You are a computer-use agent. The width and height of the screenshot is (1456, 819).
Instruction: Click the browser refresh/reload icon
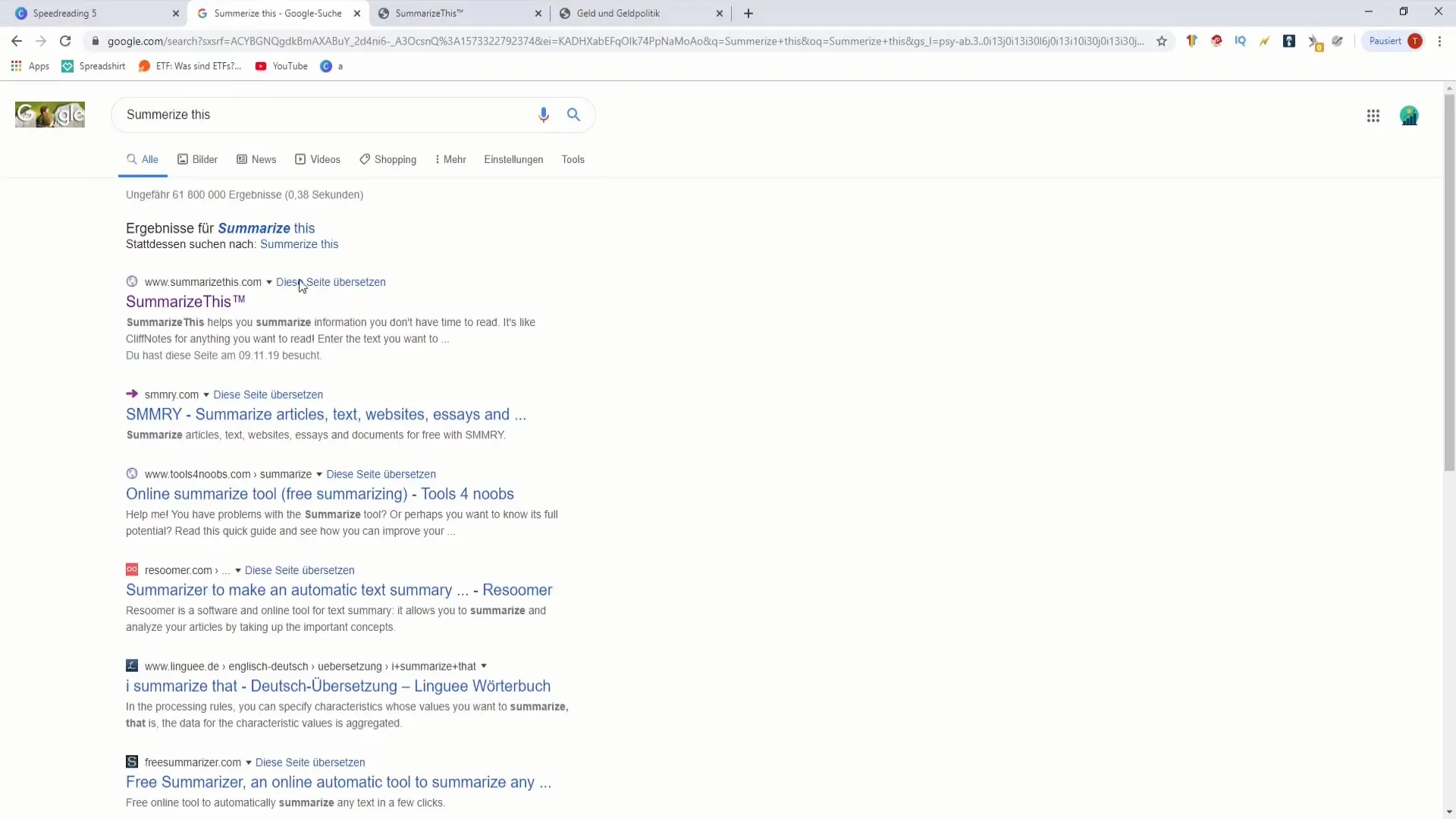(65, 41)
